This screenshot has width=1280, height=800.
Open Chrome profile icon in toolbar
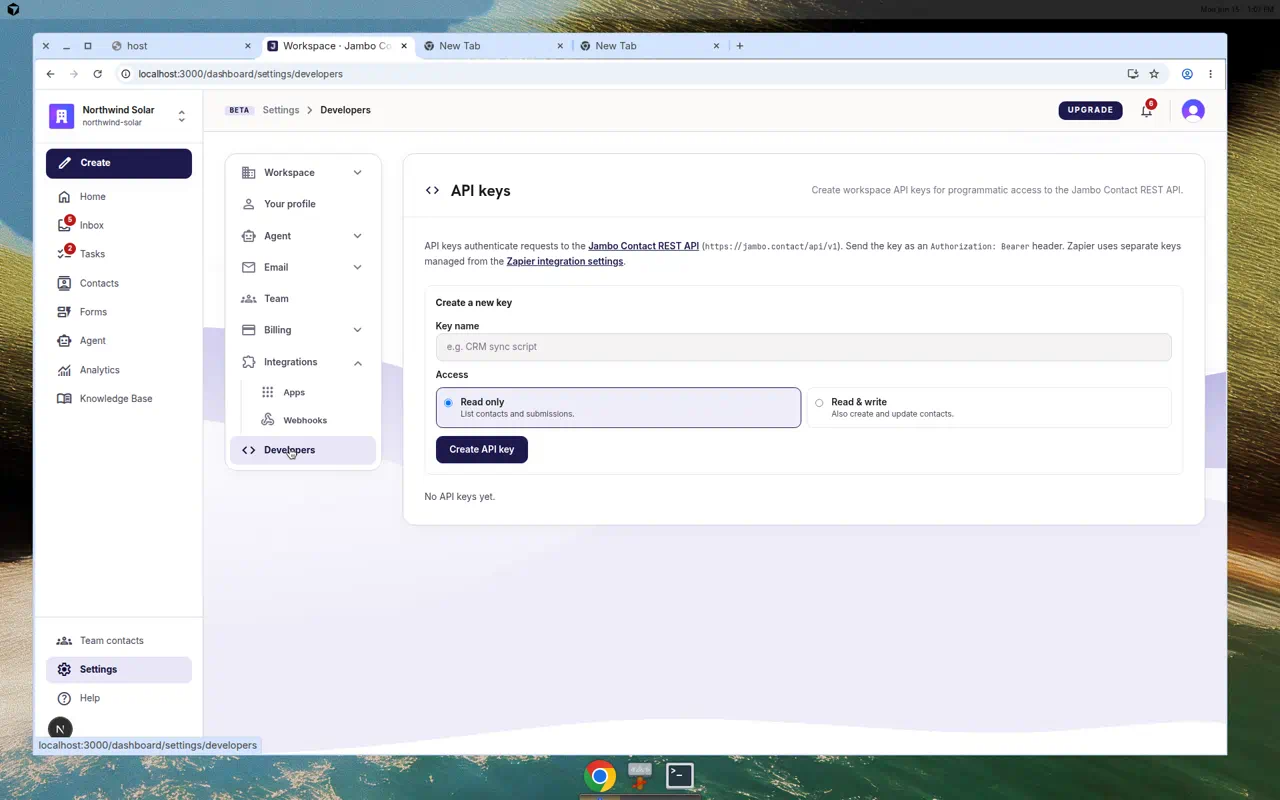[1187, 74]
